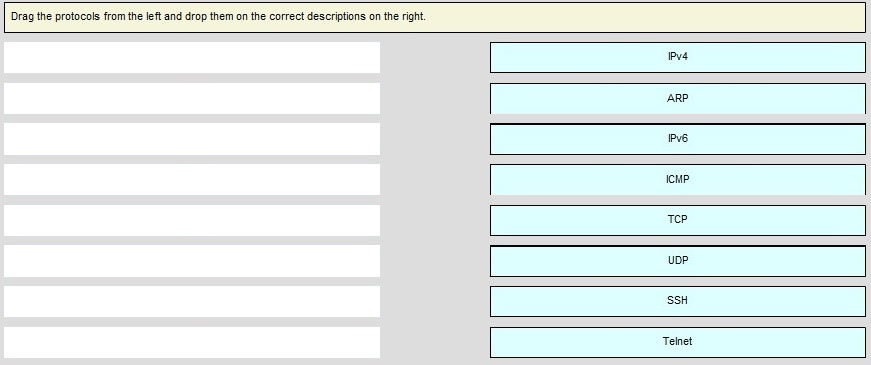Select the SSH protocol box
This screenshot has width=871, height=365.
(x=678, y=301)
